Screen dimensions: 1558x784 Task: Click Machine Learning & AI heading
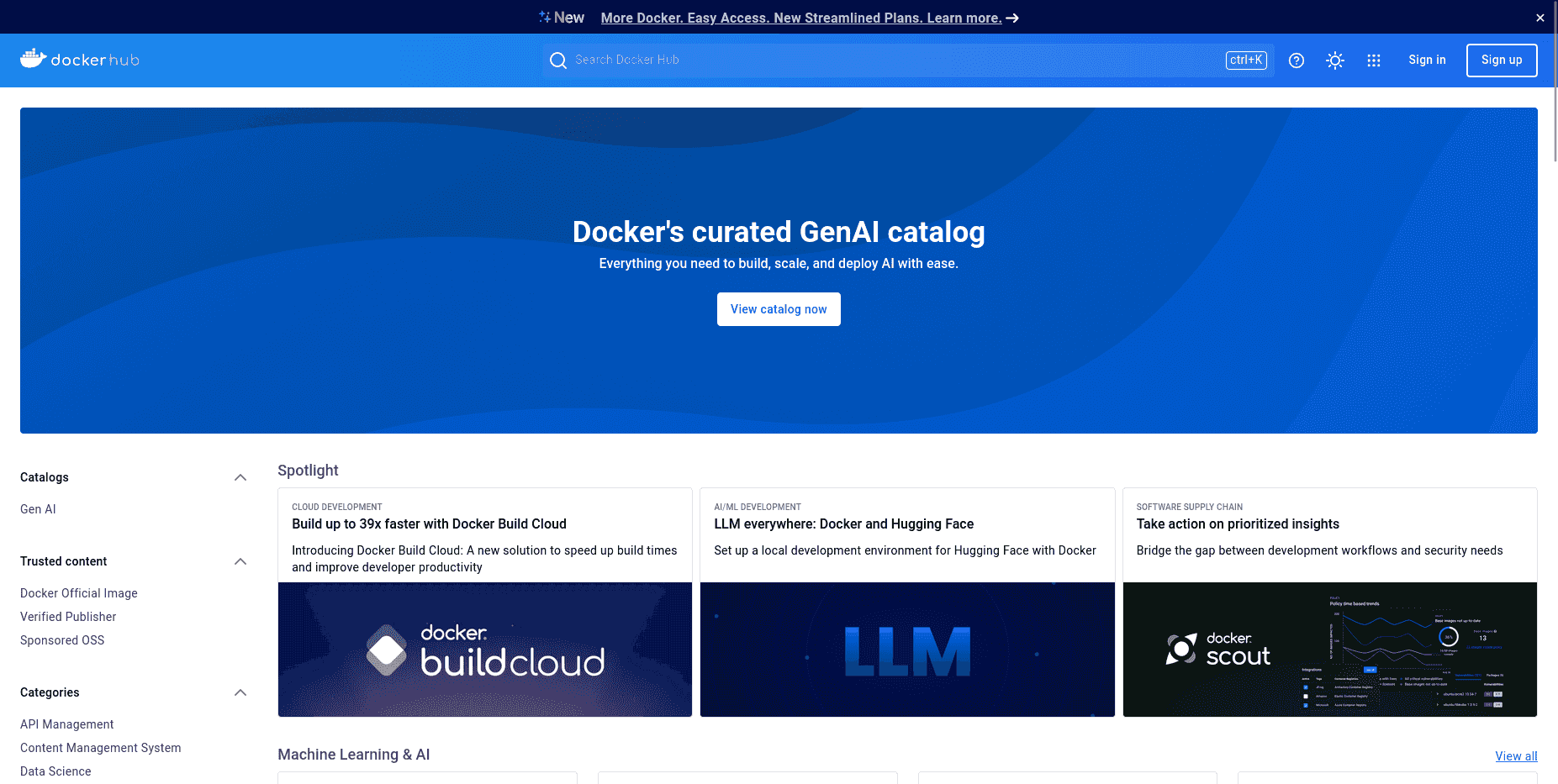[x=354, y=755]
